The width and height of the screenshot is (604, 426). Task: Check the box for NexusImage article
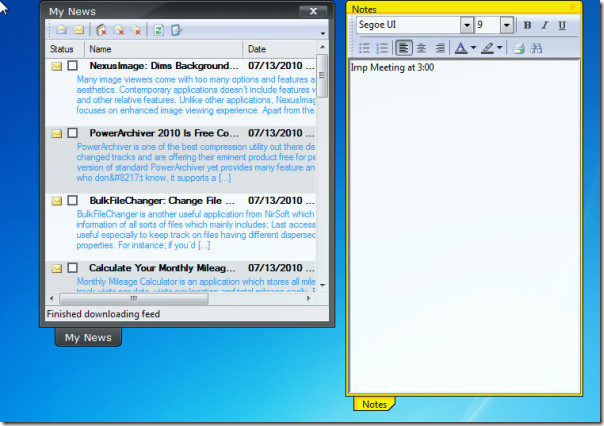(72, 66)
